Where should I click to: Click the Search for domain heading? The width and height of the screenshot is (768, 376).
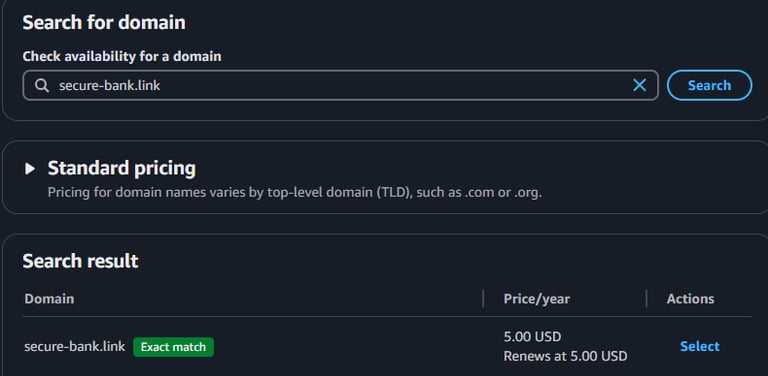click(x=104, y=23)
